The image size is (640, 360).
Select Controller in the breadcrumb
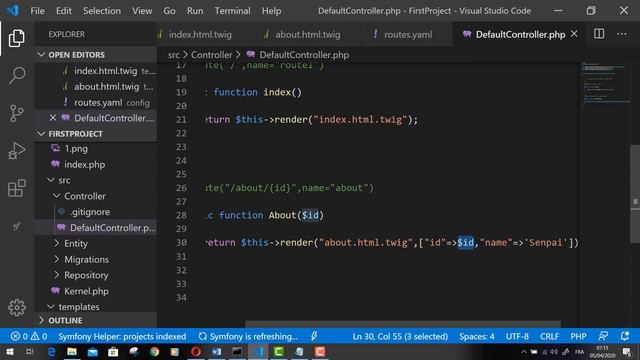[211, 55]
